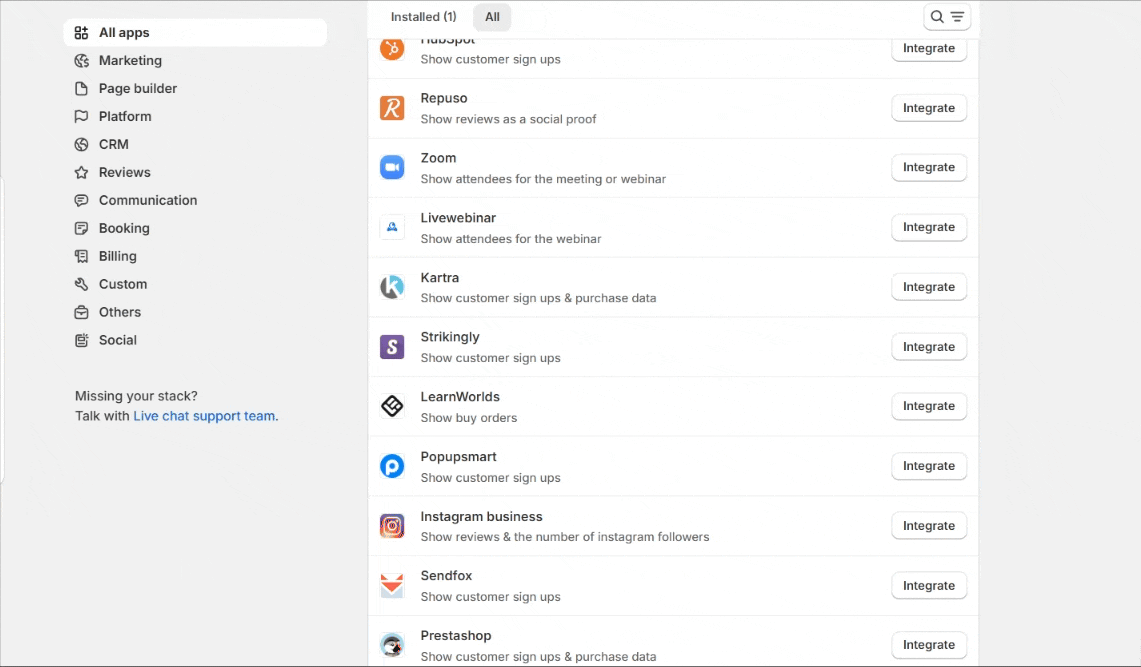
Task: Click the Repuso app name
Action: (444, 98)
